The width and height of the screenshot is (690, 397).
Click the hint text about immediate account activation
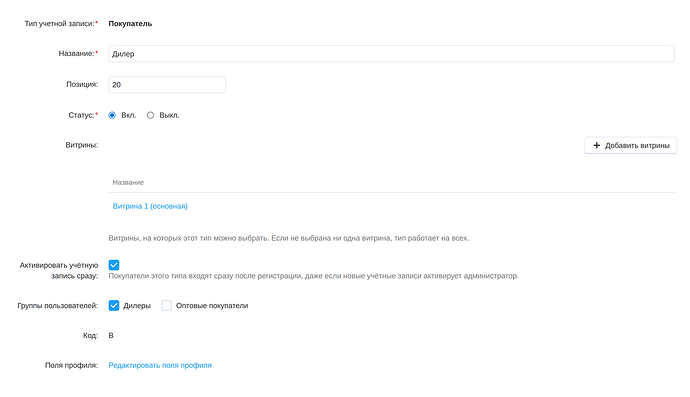click(x=313, y=276)
